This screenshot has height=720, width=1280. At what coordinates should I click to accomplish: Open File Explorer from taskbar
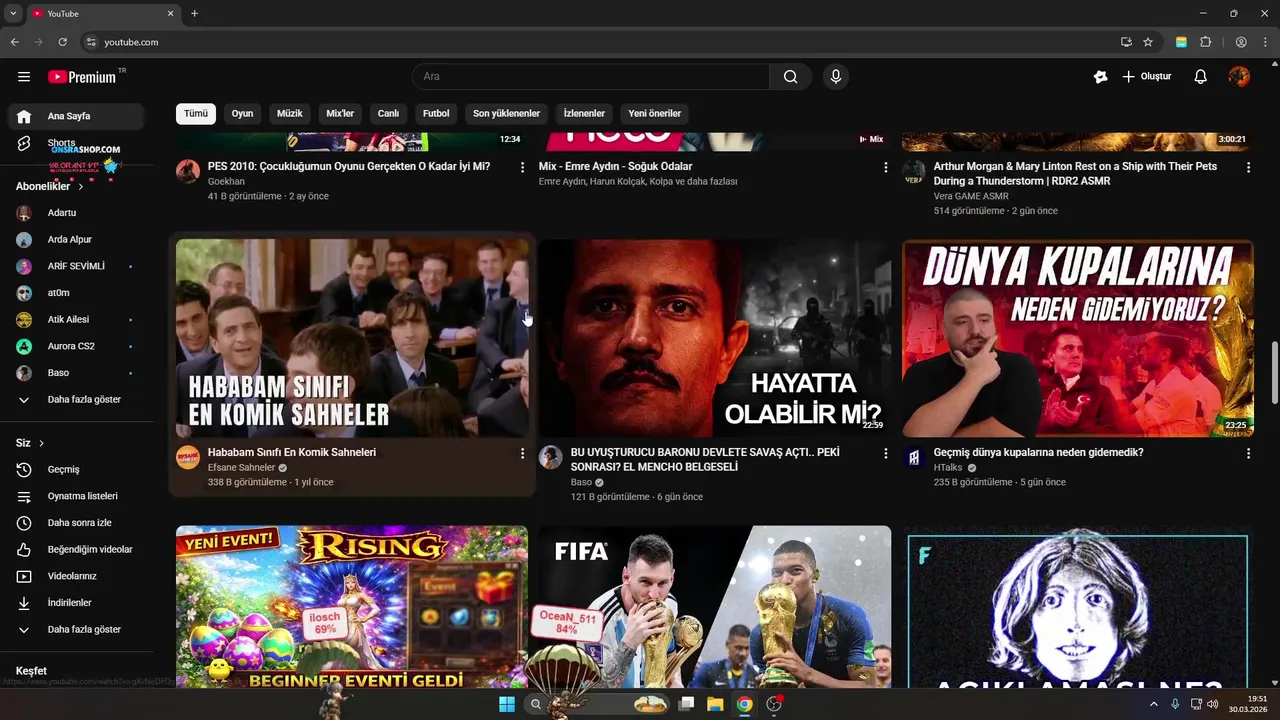pyautogui.click(x=715, y=704)
